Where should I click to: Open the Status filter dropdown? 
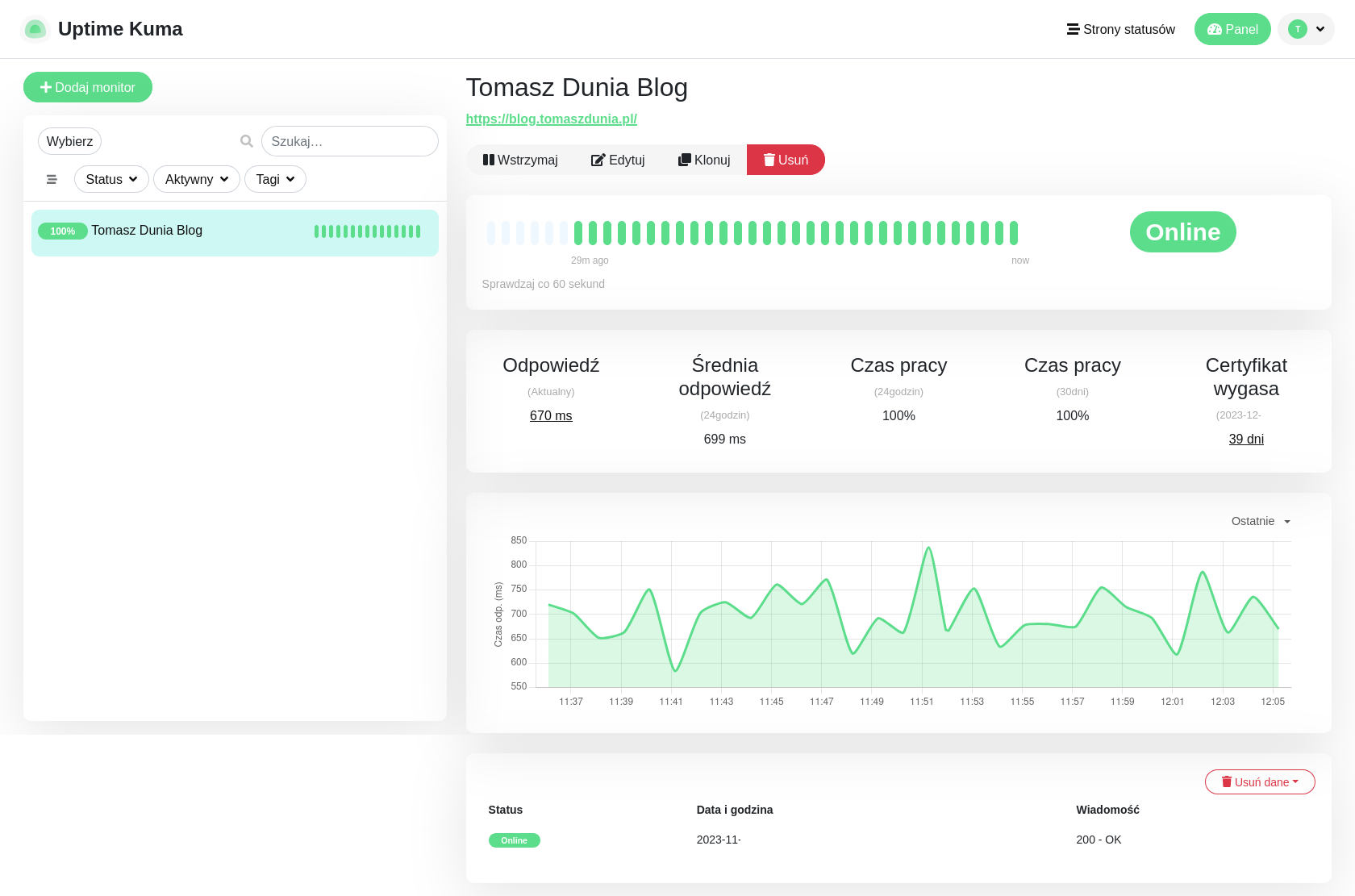click(x=111, y=179)
